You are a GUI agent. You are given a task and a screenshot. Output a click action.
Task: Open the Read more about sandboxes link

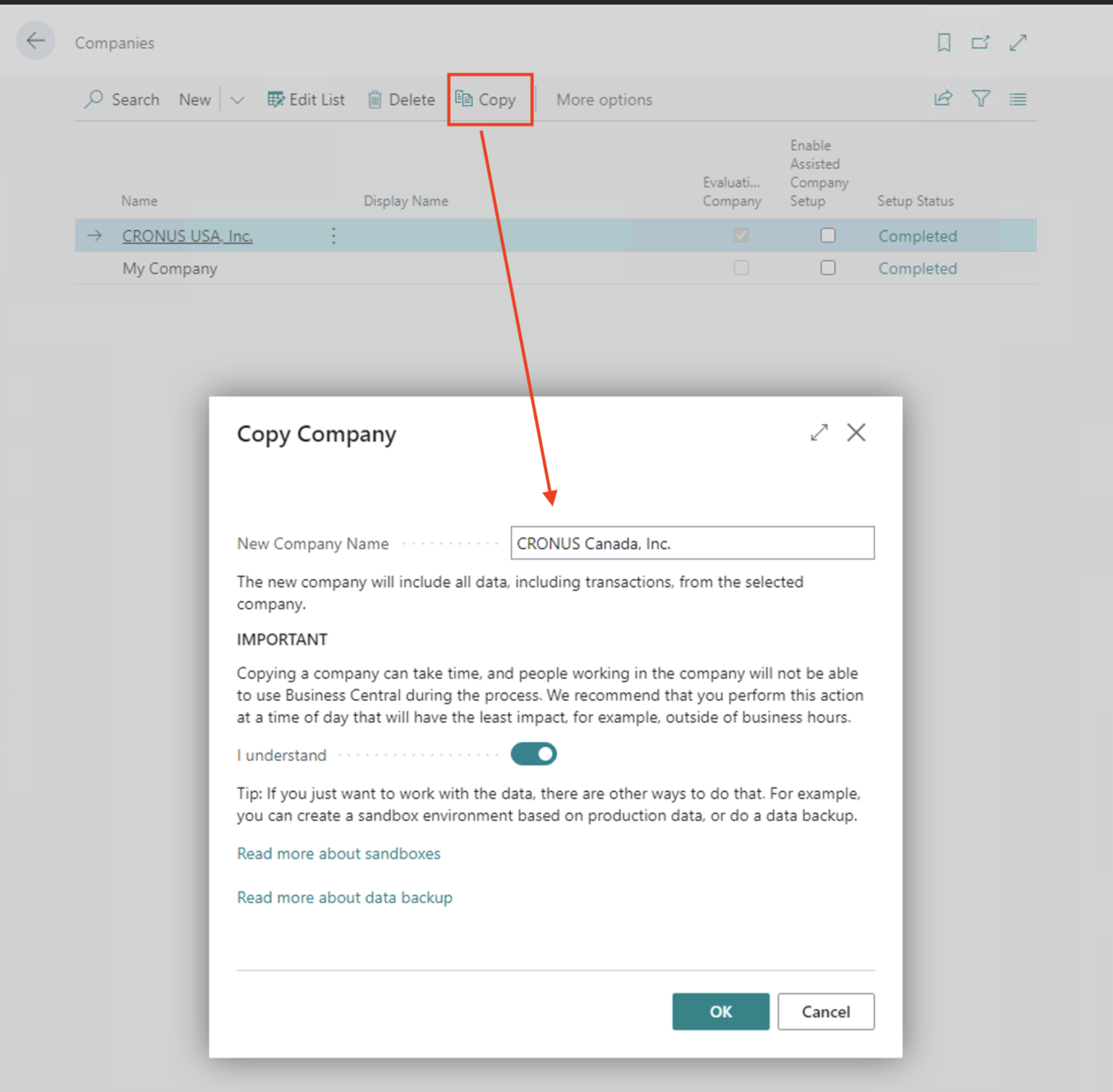(x=338, y=853)
